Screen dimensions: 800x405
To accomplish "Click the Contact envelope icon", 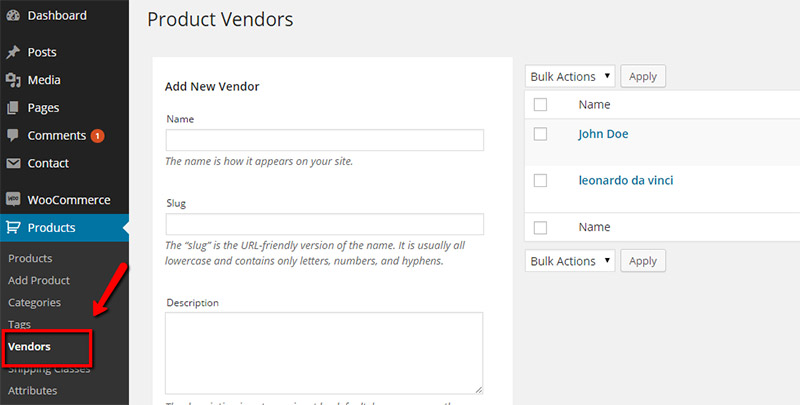I will 13,163.
